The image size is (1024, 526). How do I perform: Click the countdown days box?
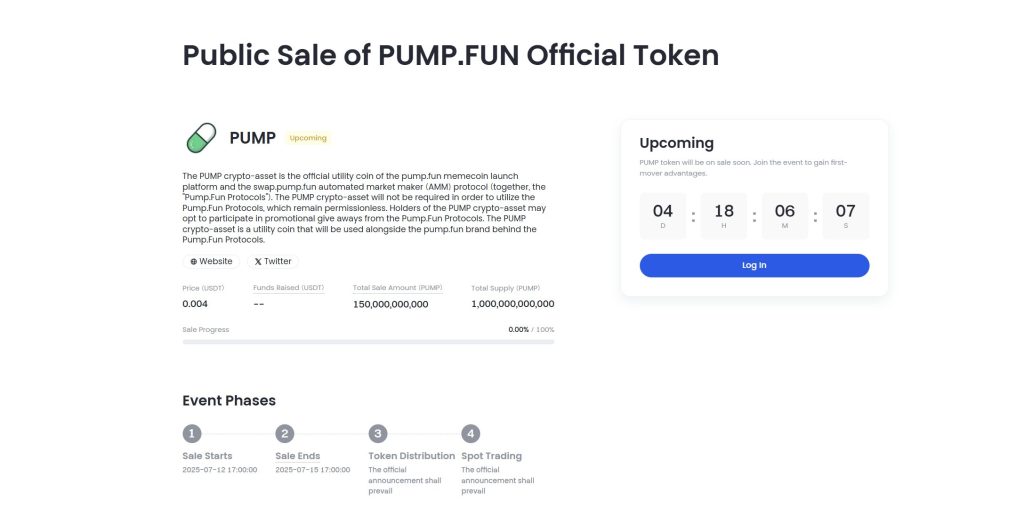click(663, 216)
